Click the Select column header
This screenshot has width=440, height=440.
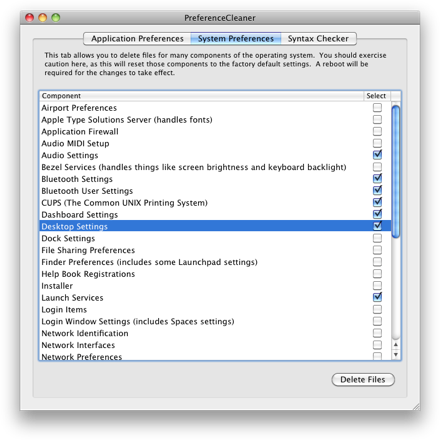(x=376, y=96)
